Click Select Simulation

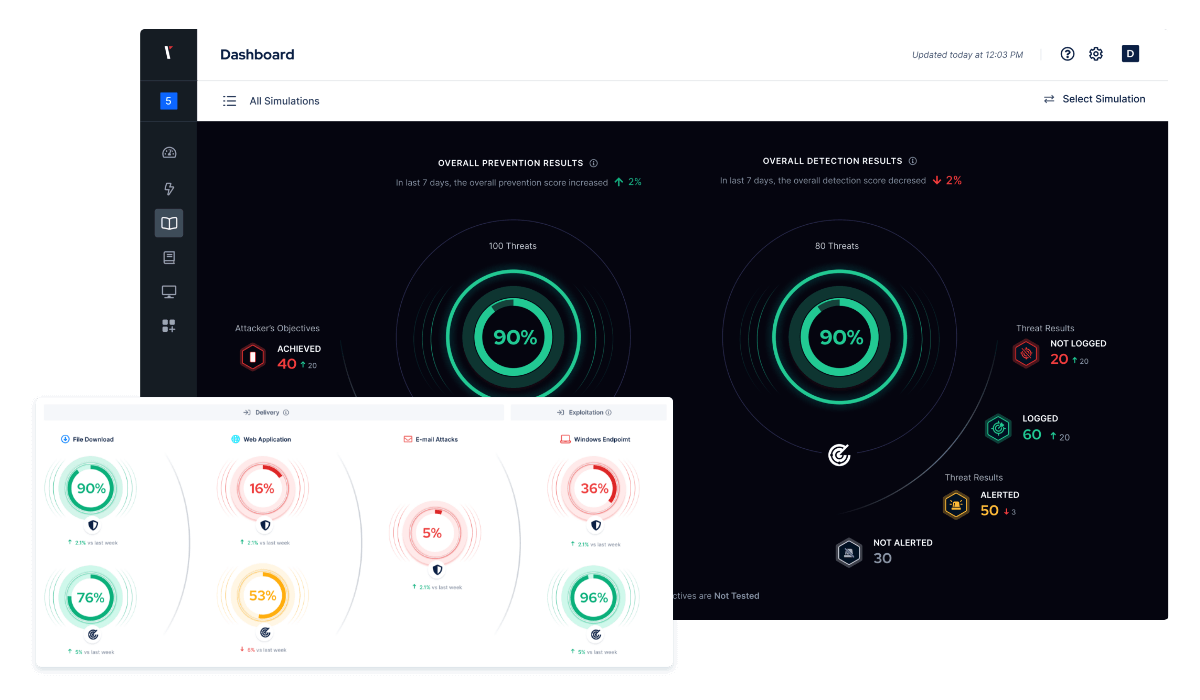[x=1095, y=99]
